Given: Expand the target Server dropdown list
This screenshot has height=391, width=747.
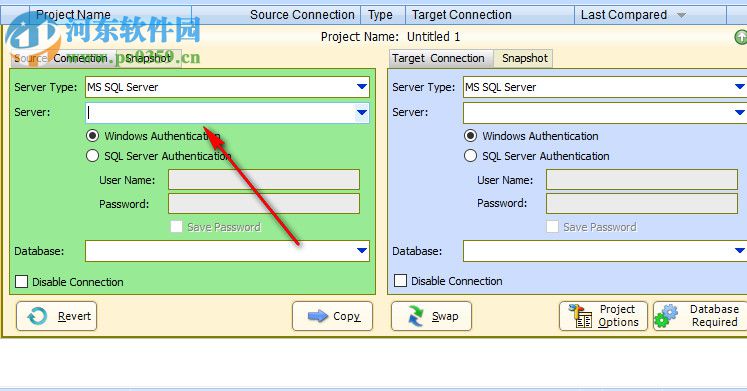Looking at the screenshot, I should coord(739,113).
